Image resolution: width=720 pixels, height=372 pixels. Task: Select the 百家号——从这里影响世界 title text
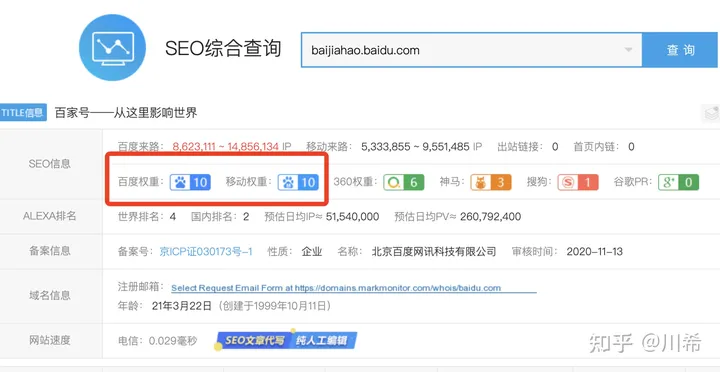click(x=126, y=113)
